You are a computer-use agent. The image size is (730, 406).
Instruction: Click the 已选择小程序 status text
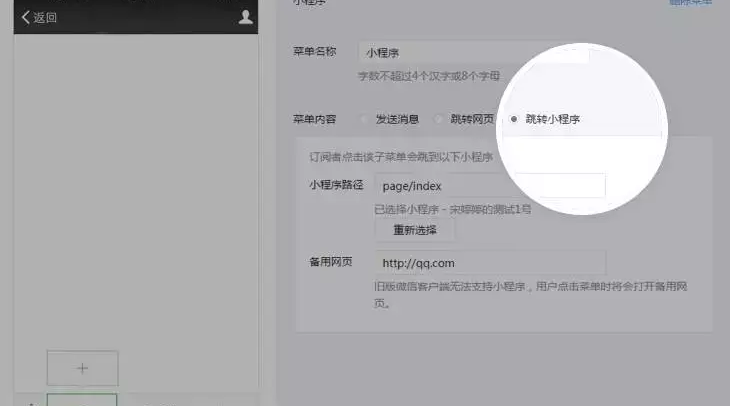point(453,210)
